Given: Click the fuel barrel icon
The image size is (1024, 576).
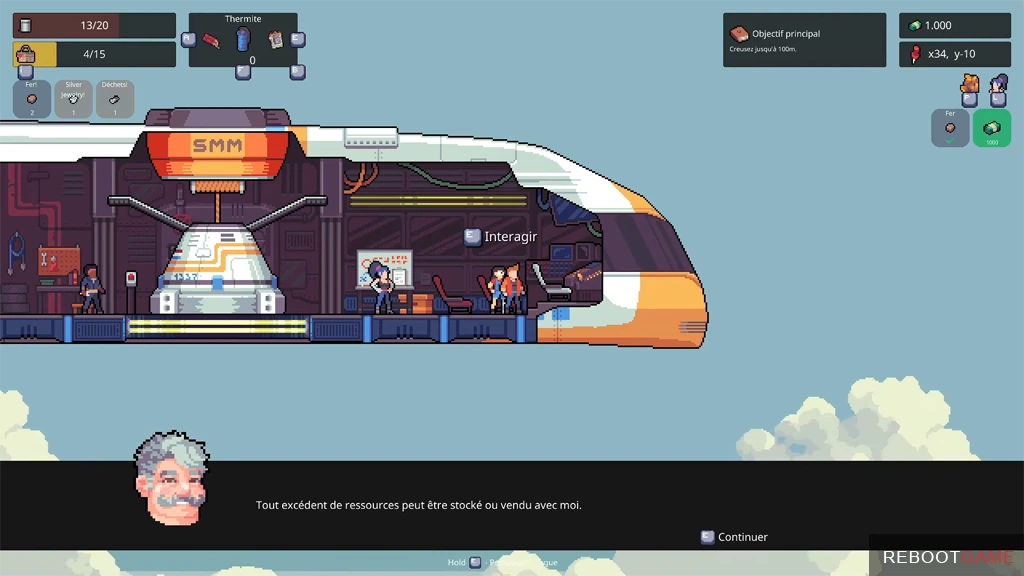Looking at the screenshot, I should tap(26, 25).
